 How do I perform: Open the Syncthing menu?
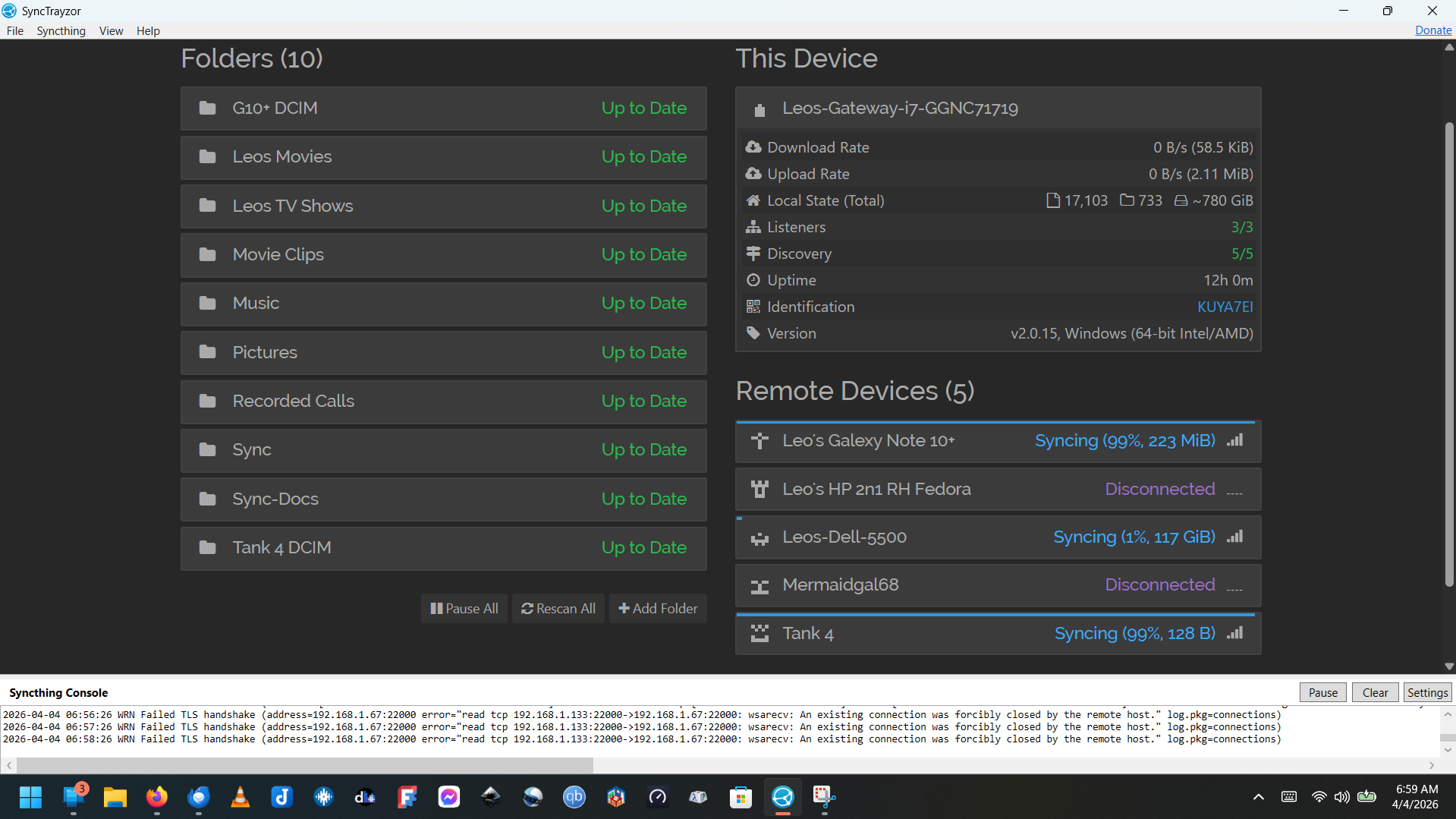(61, 31)
